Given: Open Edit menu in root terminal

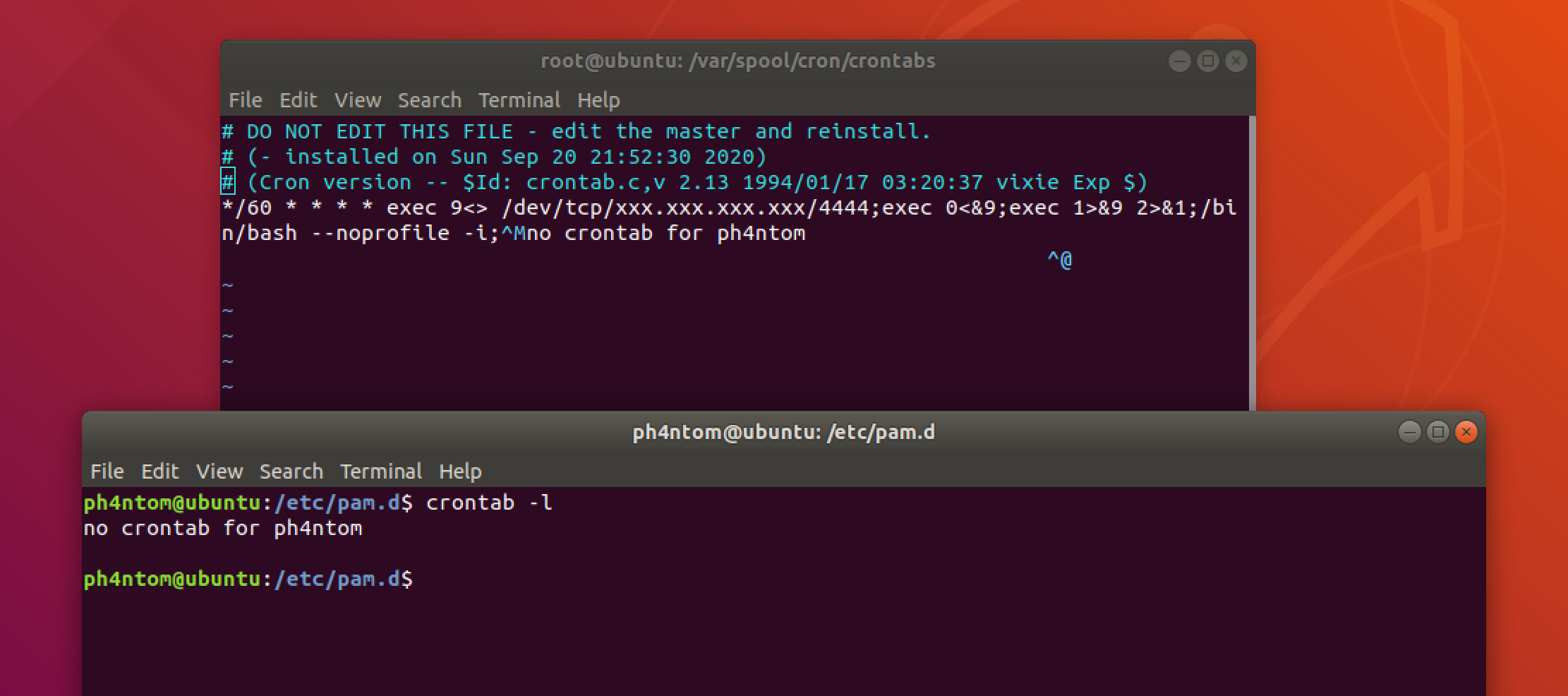Looking at the screenshot, I should click(298, 100).
